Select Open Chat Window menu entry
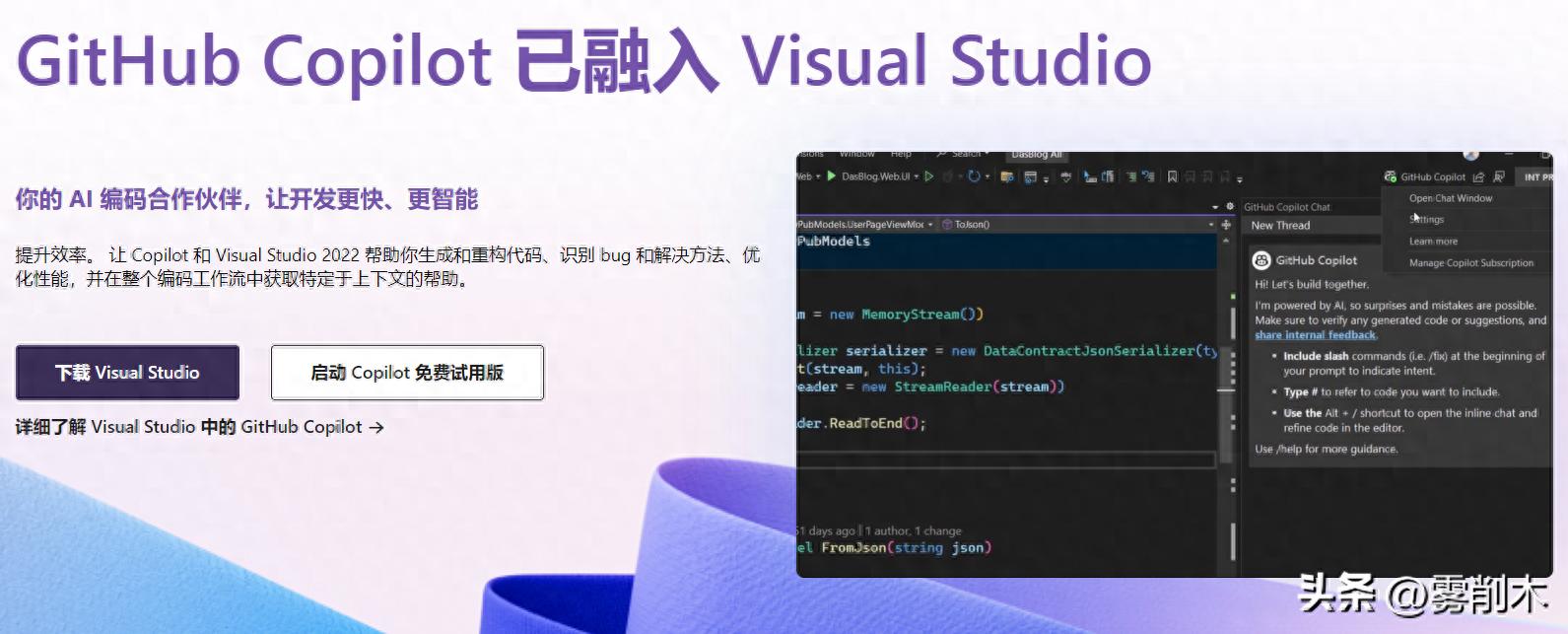This screenshot has width=1568, height=634. [1451, 198]
